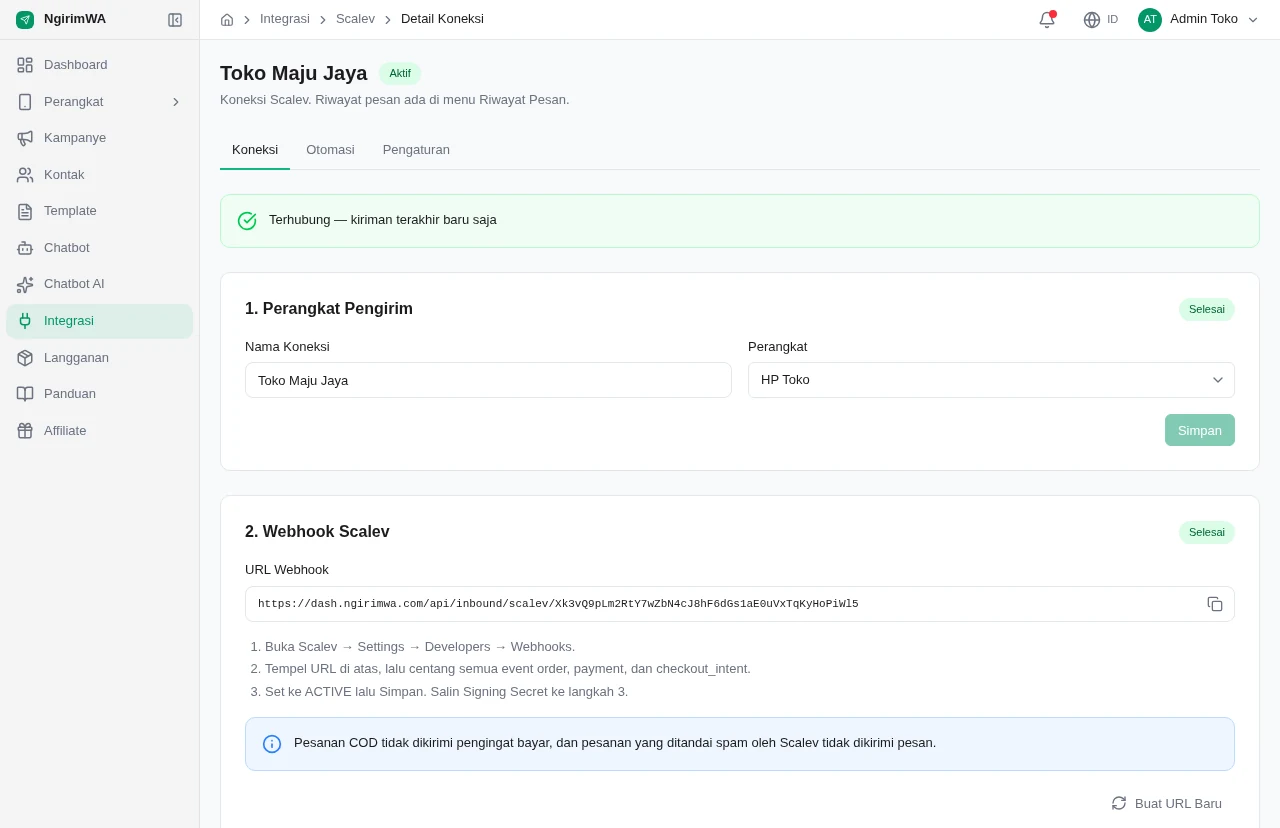1280x828 pixels.
Task: Click the globe language icon
Action: pos(1092,19)
